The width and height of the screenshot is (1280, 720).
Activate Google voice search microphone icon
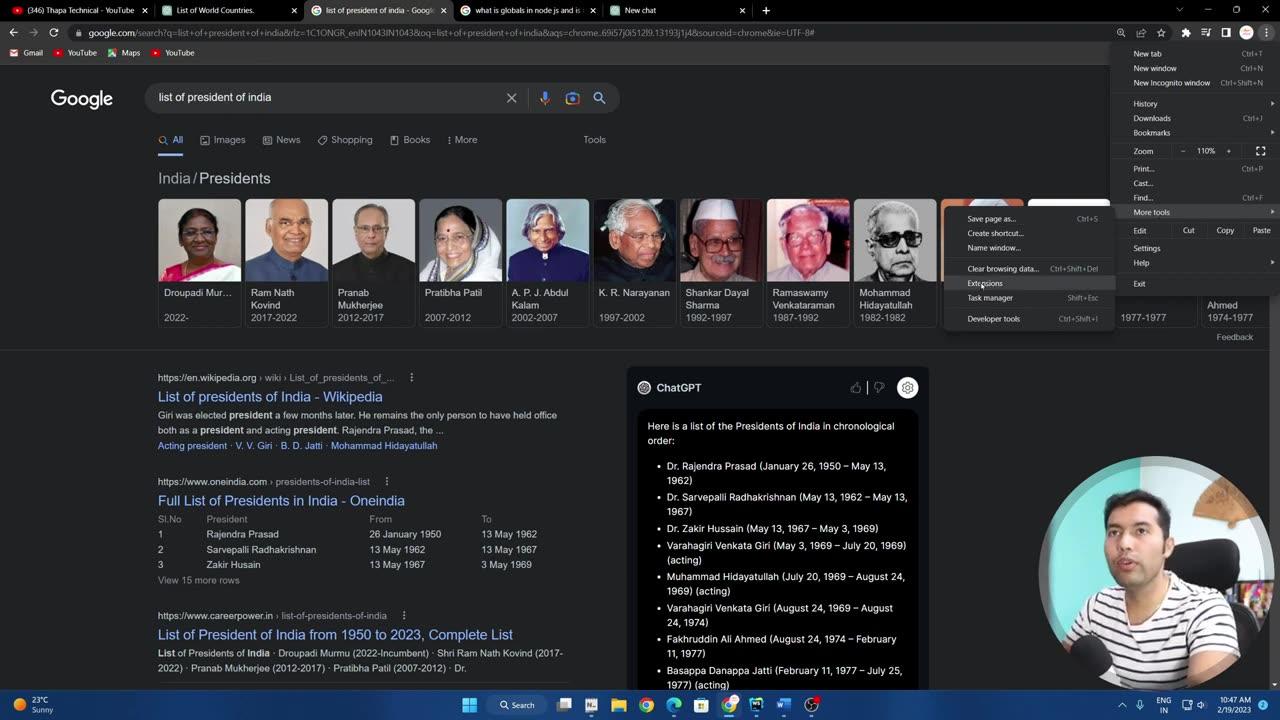pos(544,98)
